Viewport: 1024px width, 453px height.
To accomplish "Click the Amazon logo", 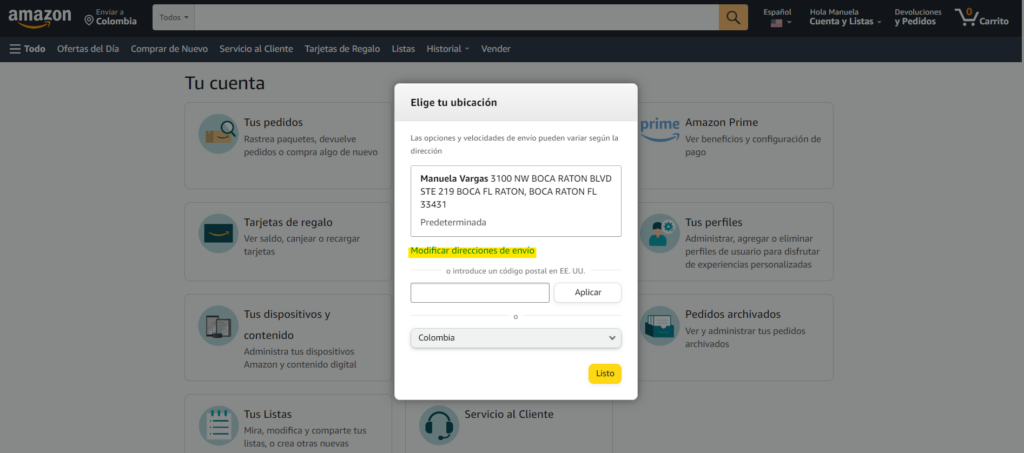I will (x=40, y=18).
